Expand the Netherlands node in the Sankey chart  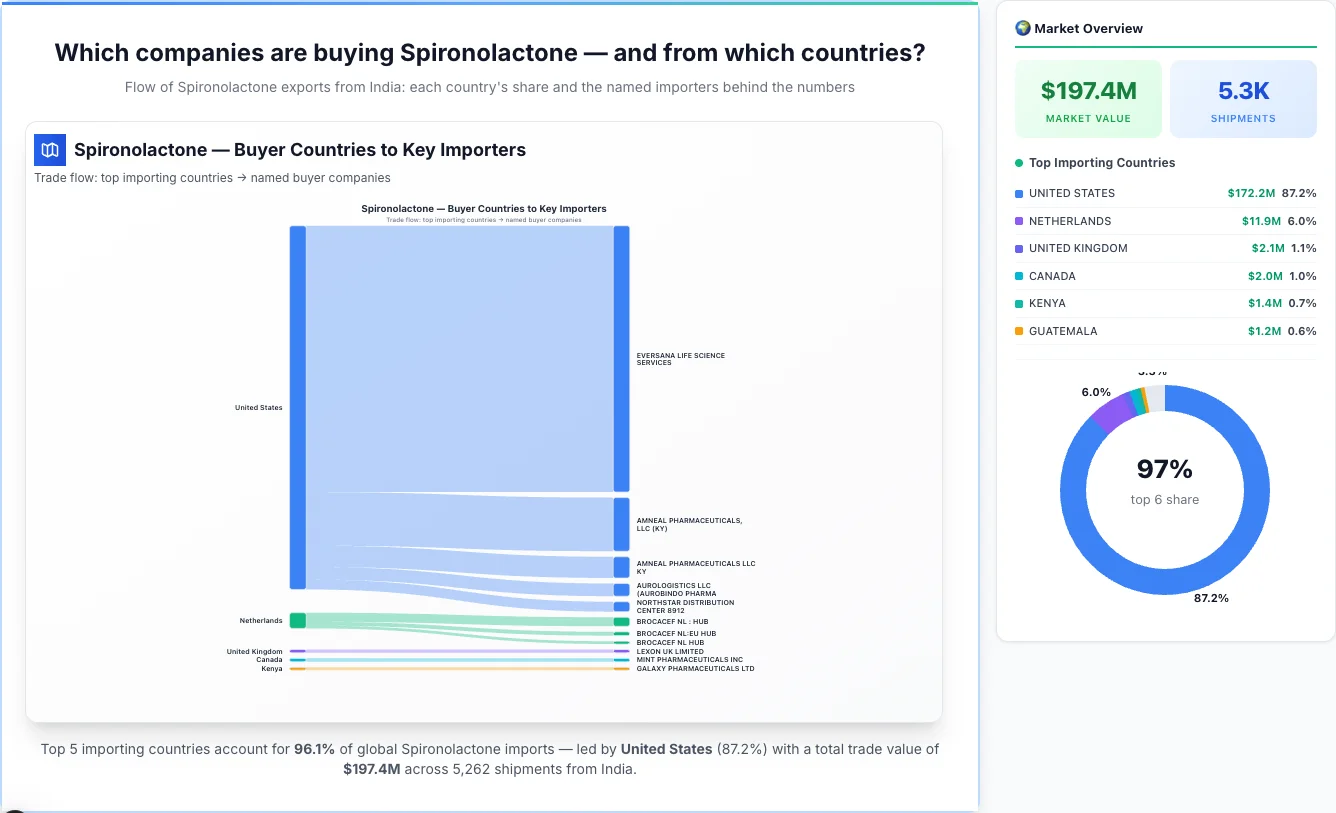(296, 620)
